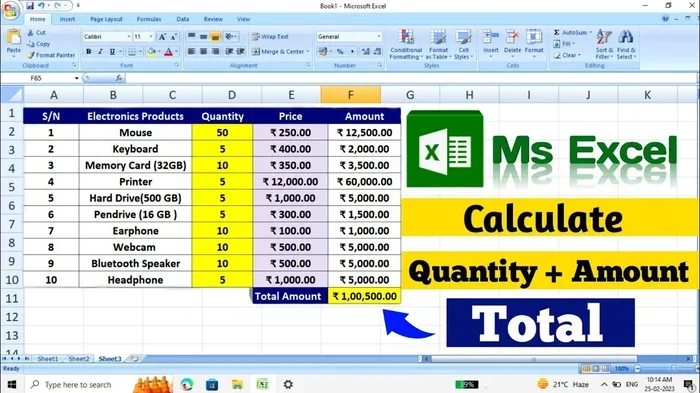Copy the selected cells
The height and width of the screenshot is (393, 700).
[x=38, y=44]
